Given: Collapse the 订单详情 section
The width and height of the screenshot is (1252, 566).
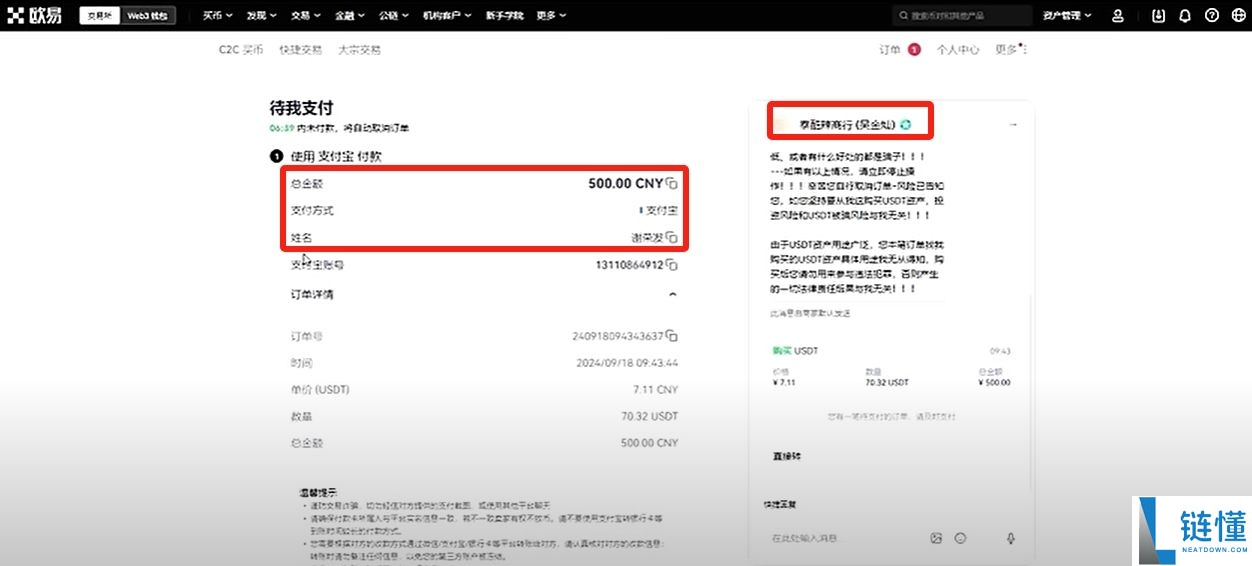Looking at the screenshot, I should [672, 295].
